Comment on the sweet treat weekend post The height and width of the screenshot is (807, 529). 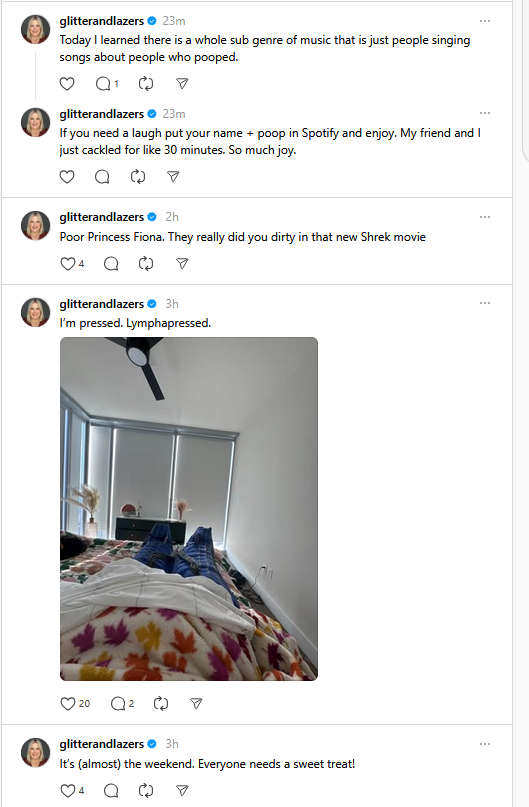coord(111,790)
